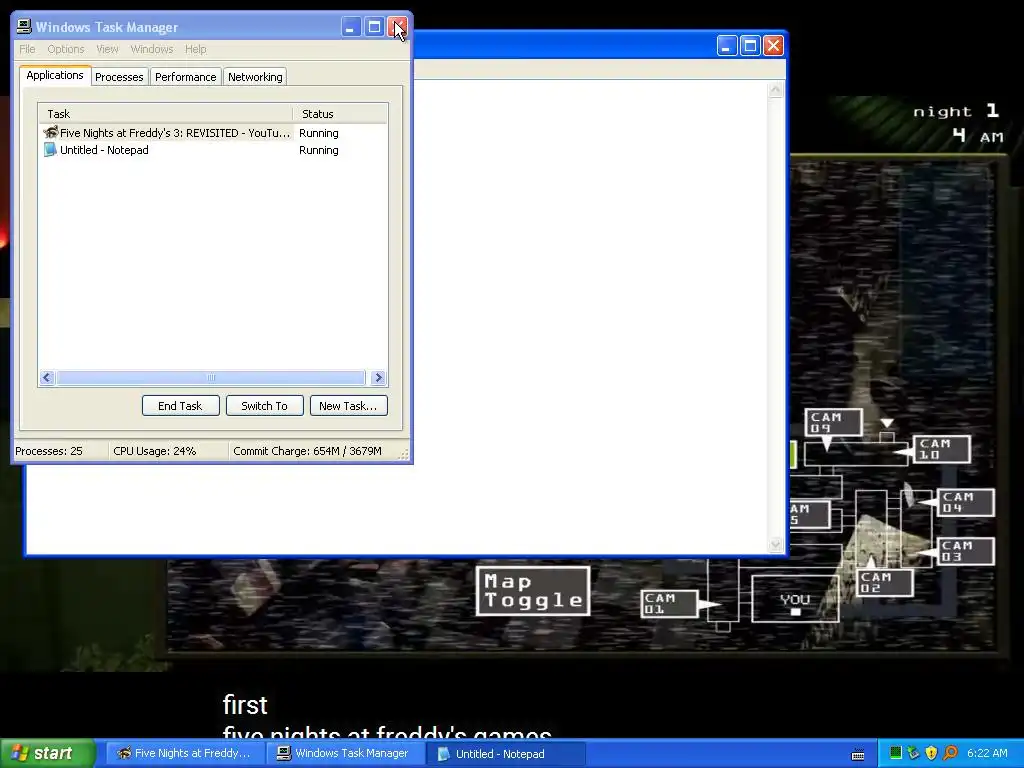This screenshot has width=1024, height=768.
Task: Open the Windows menu in Task Manager
Action: point(152,49)
